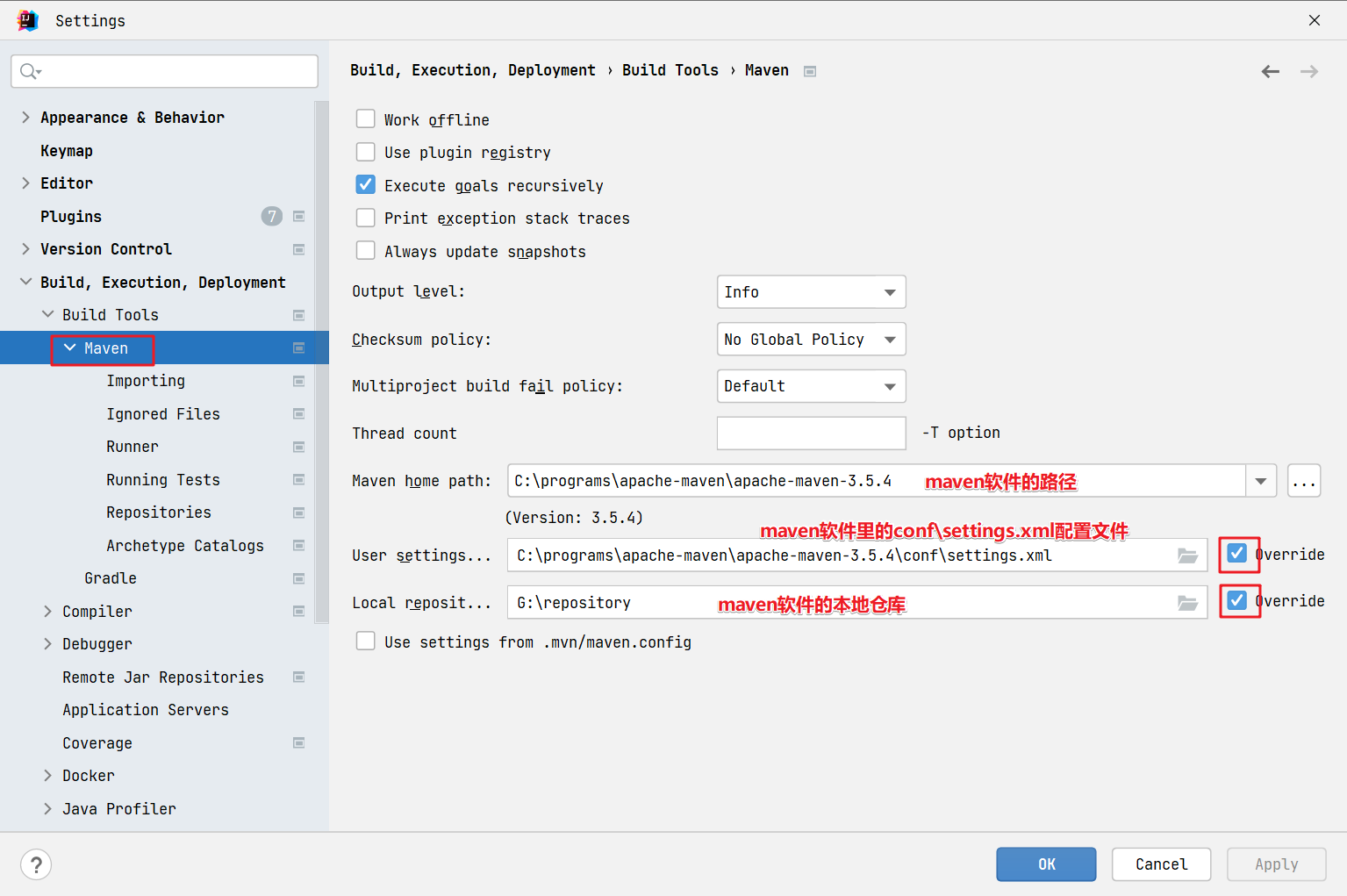Click the settings search input field
This screenshot has width=1347, height=896.
(164, 71)
